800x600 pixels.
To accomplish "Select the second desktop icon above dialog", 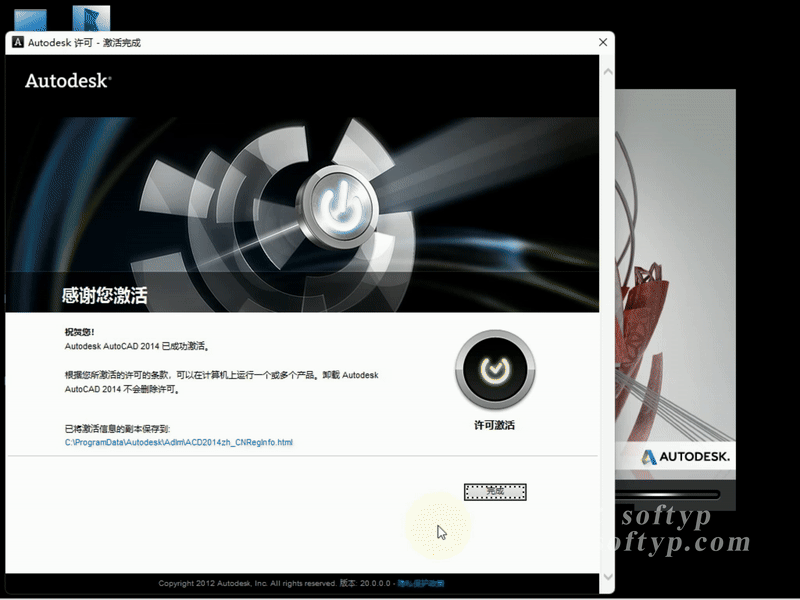I will 91,18.
